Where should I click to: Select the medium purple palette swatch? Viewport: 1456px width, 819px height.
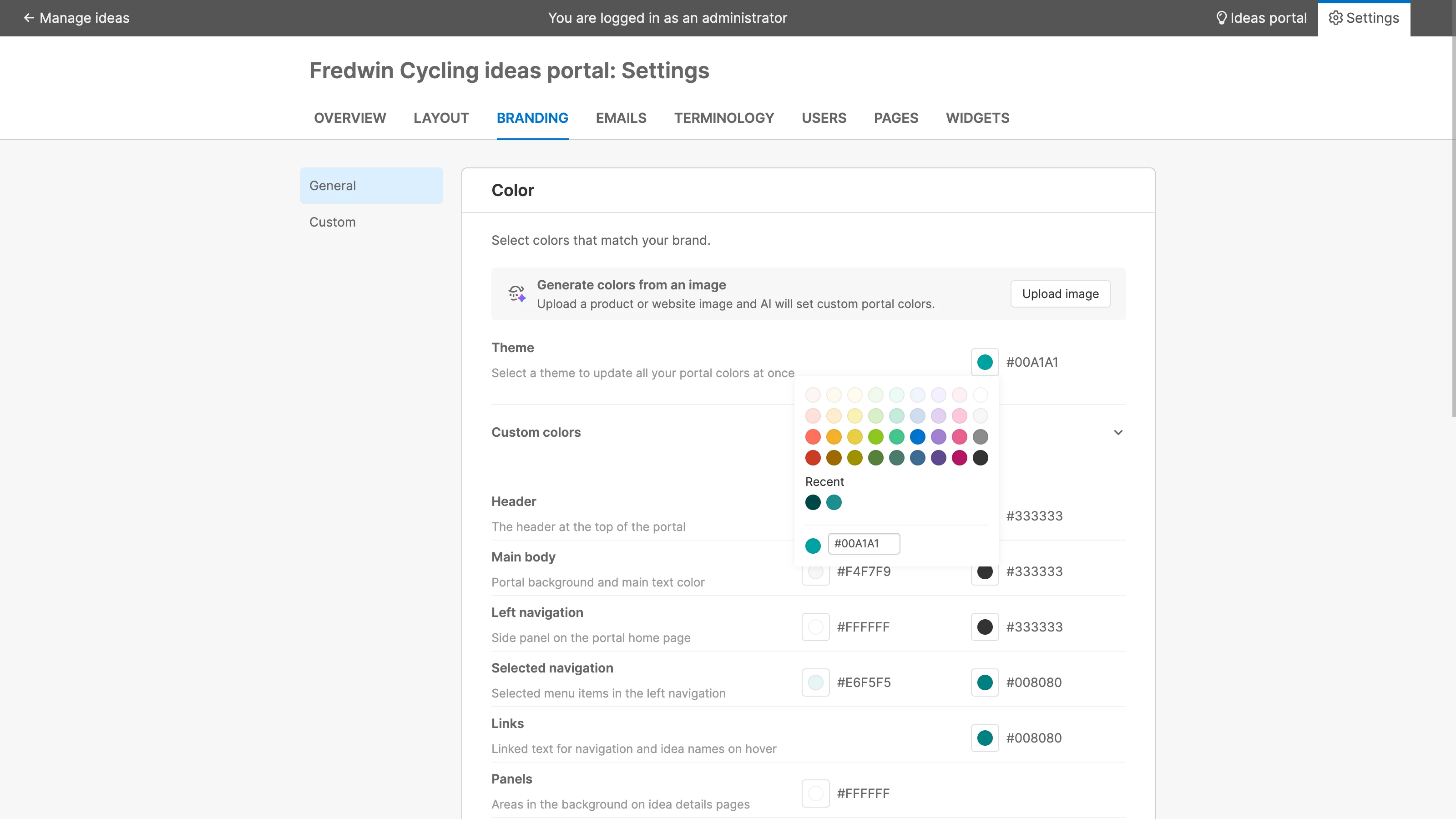pyautogui.click(x=938, y=437)
